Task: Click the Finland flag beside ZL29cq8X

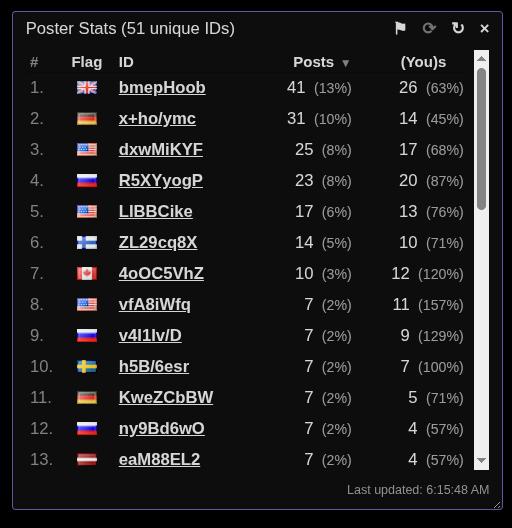Action: [87, 242]
